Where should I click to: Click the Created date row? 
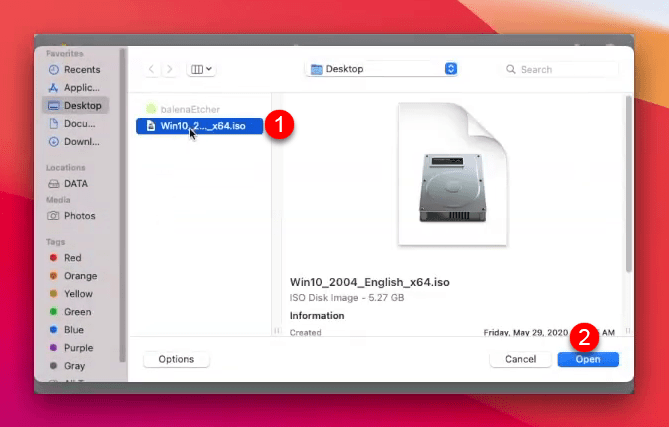452,332
